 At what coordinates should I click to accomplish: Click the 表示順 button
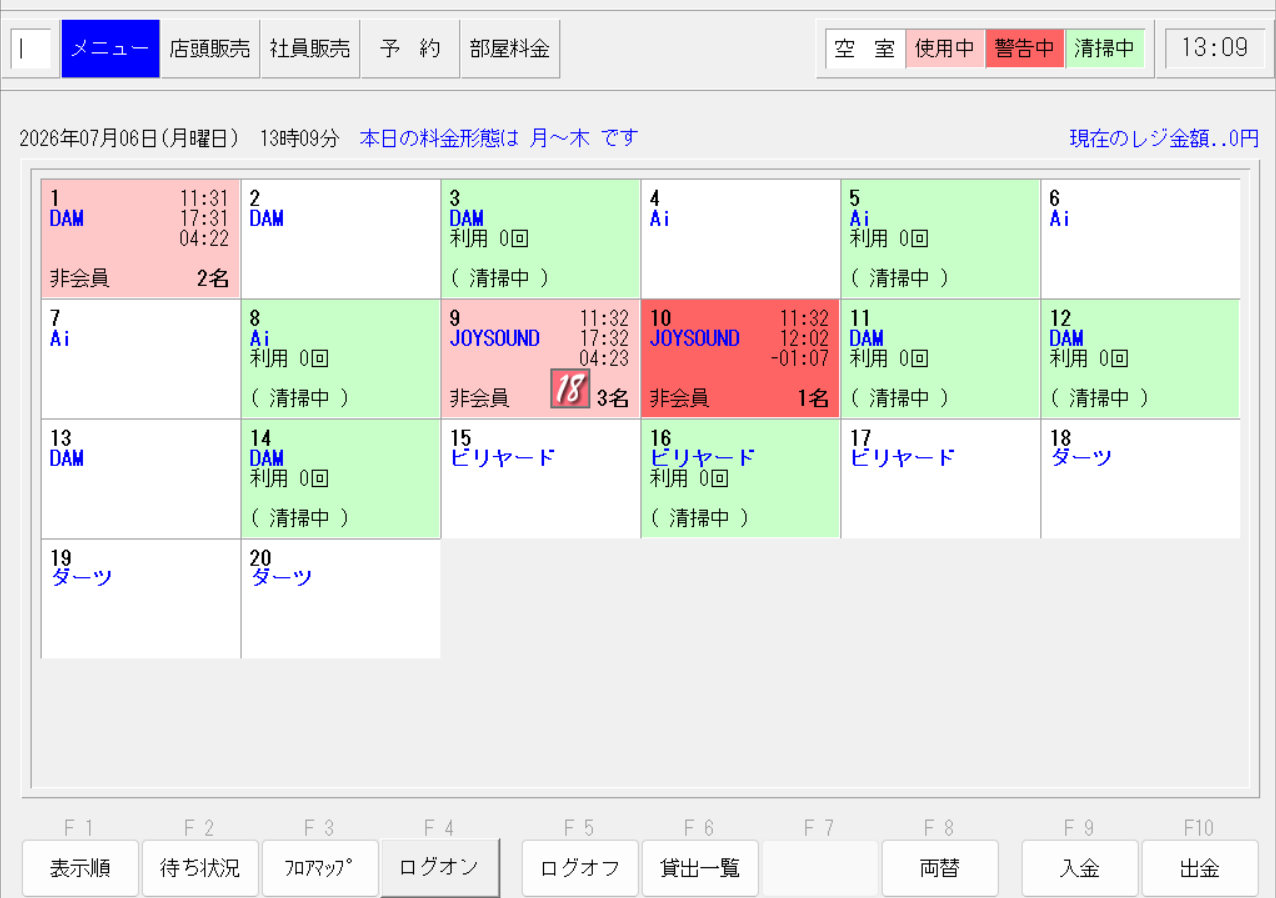(80, 868)
